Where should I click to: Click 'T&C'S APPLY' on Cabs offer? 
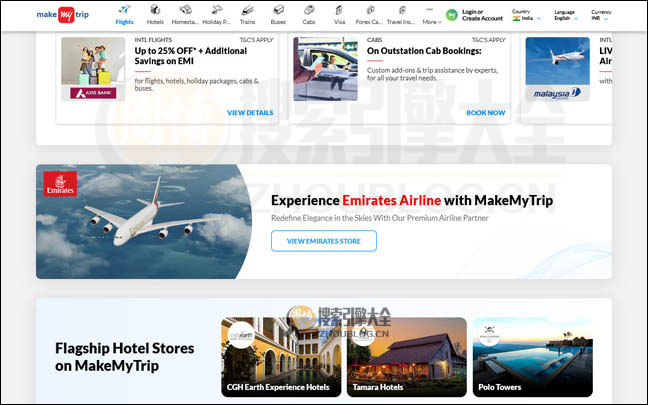click(488, 40)
